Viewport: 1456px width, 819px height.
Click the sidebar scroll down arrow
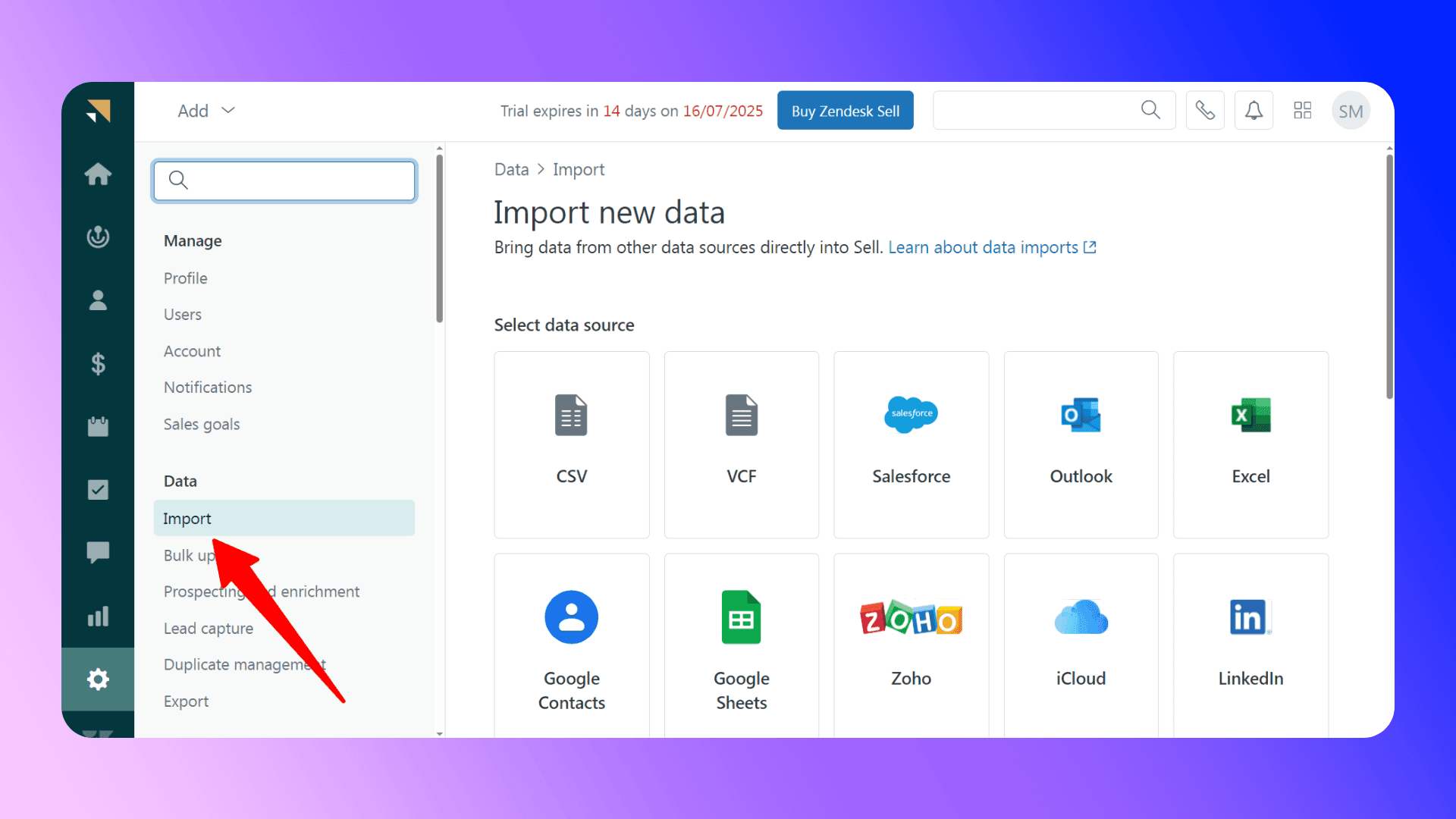click(440, 733)
